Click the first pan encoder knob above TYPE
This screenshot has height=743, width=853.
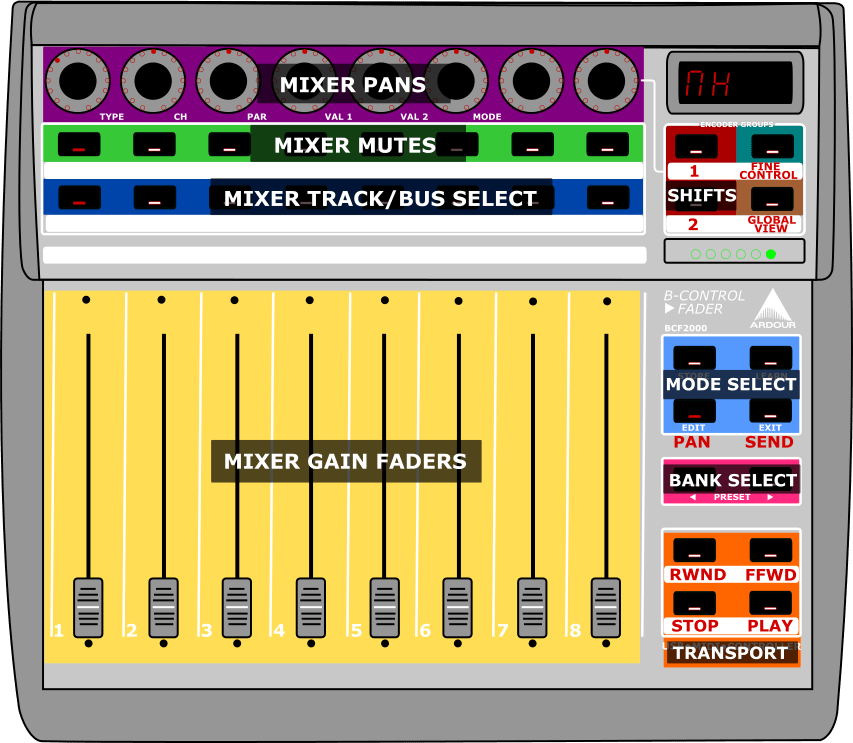[x=78, y=81]
